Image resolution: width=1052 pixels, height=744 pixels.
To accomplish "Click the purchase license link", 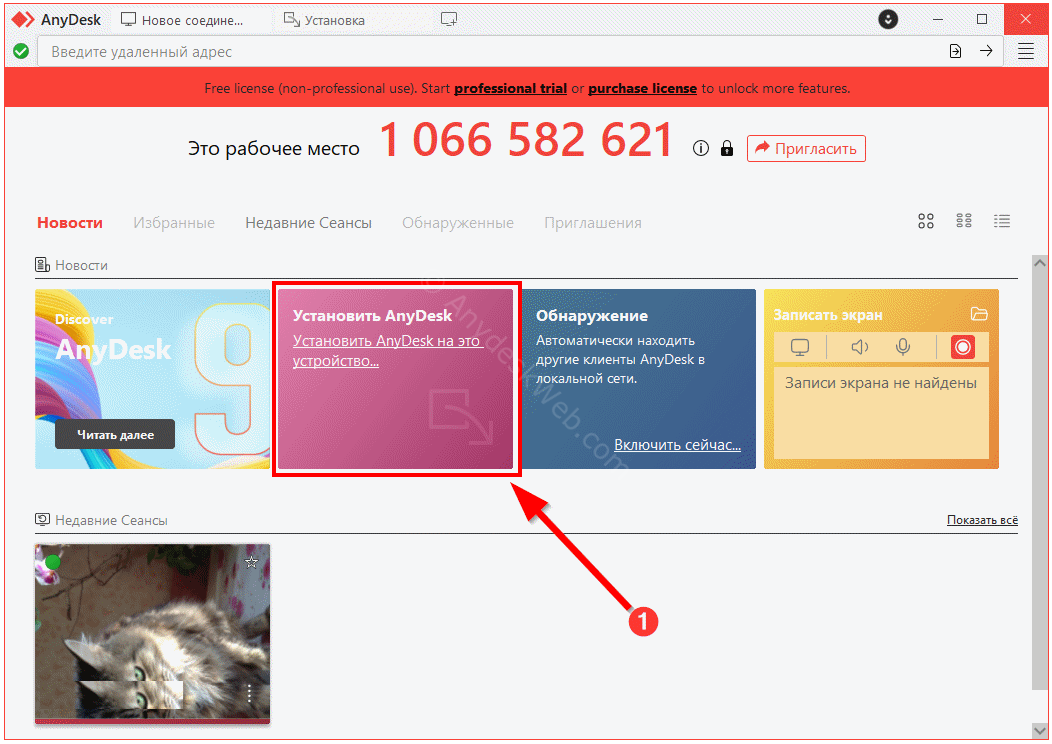I will coord(643,89).
